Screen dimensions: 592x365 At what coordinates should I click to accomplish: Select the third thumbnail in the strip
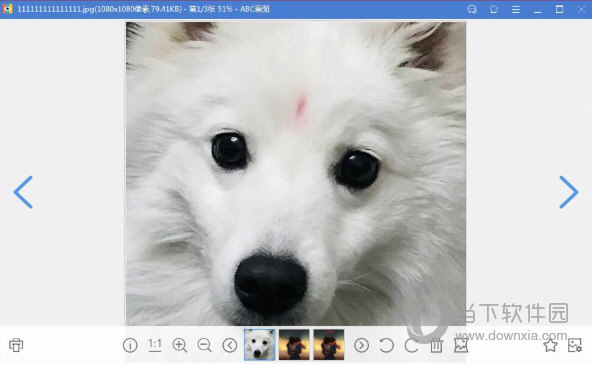click(x=329, y=344)
